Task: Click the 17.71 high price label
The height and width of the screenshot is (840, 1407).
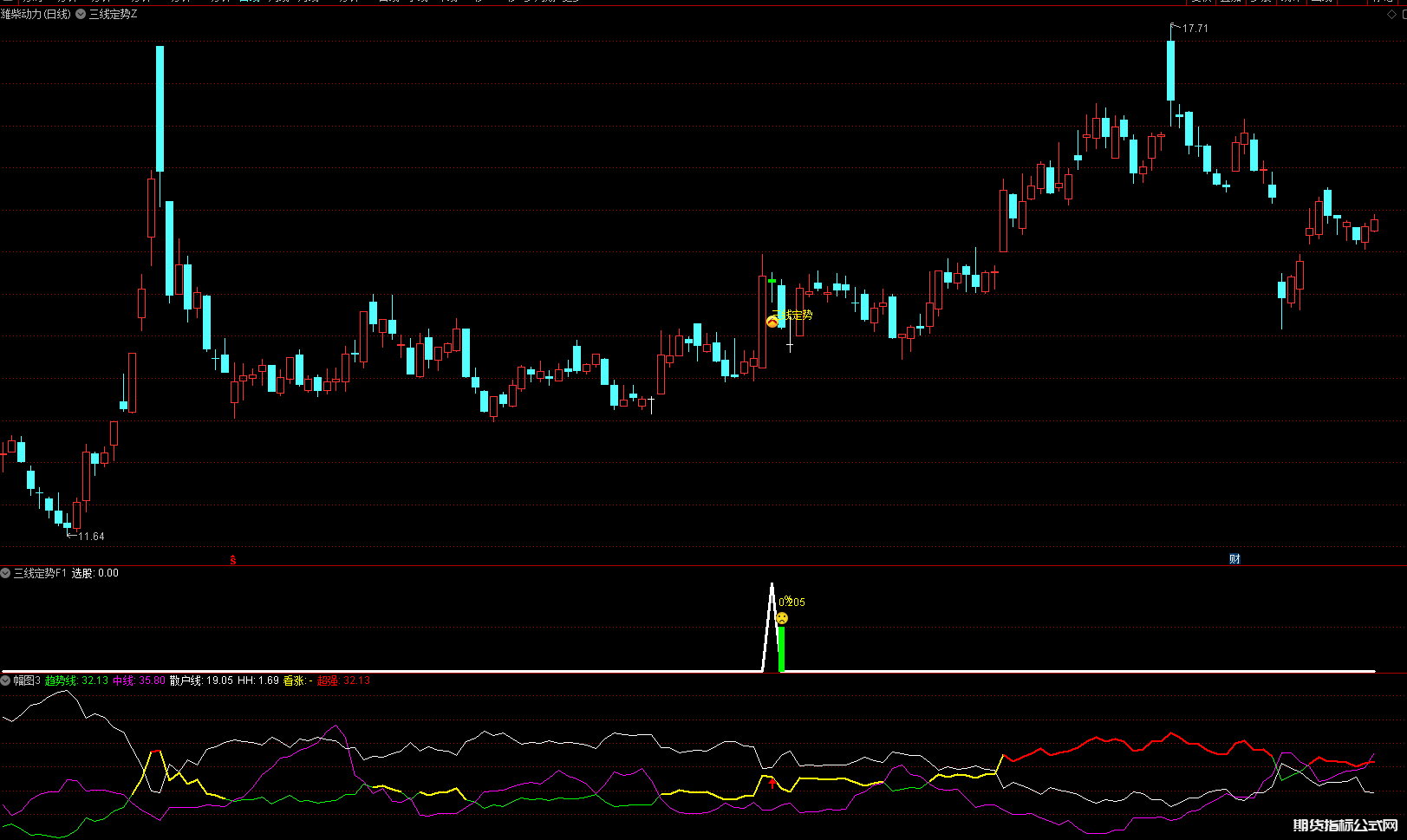Action: pyautogui.click(x=1195, y=29)
